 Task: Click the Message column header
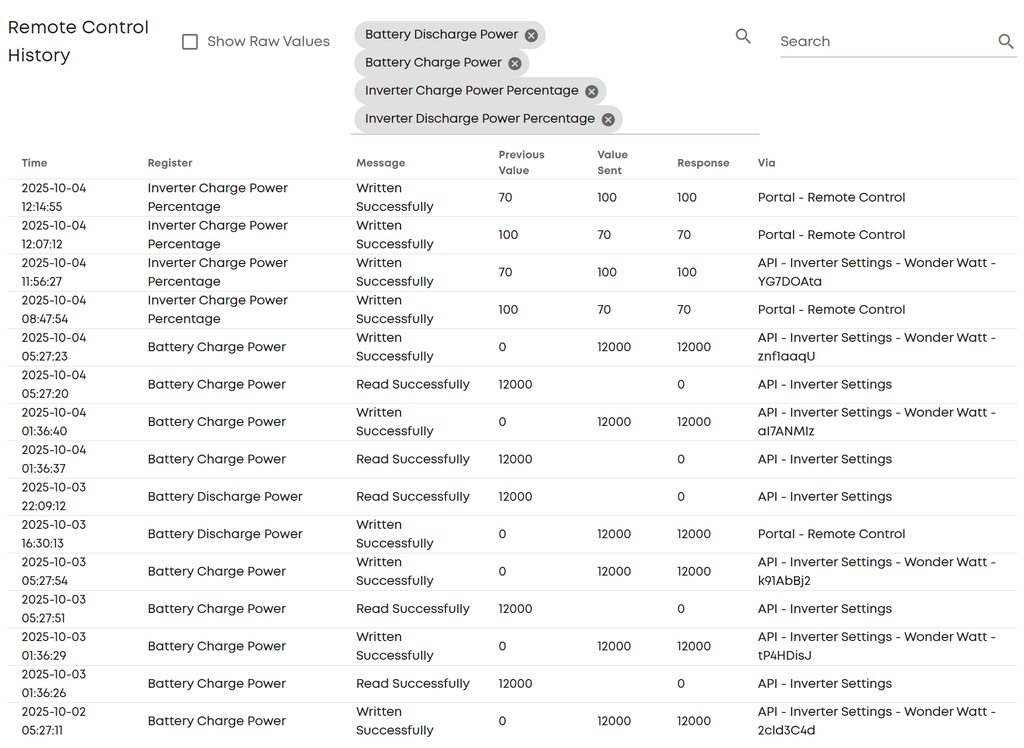click(380, 163)
